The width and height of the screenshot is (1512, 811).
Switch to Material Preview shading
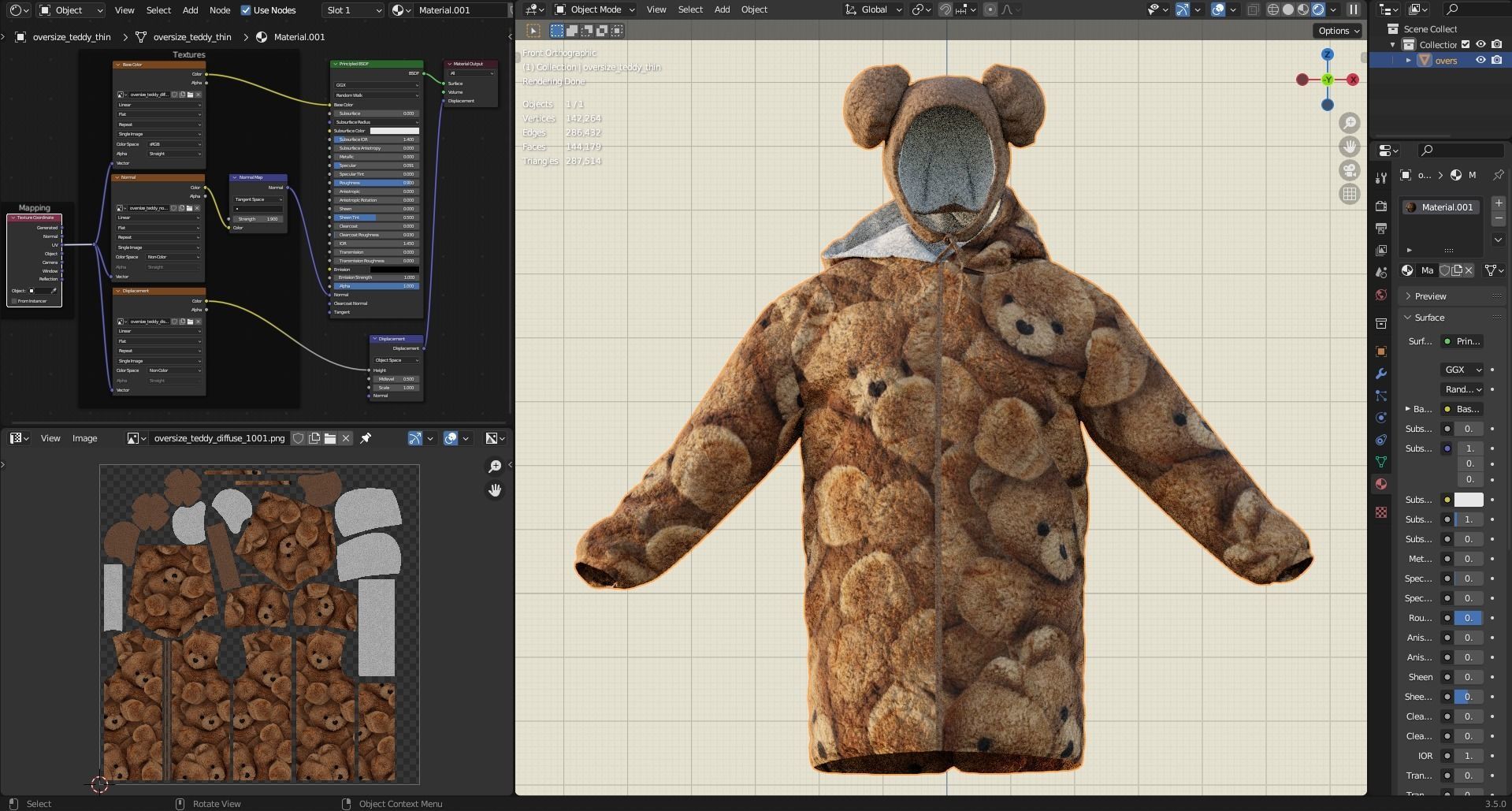(x=1303, y=9)
